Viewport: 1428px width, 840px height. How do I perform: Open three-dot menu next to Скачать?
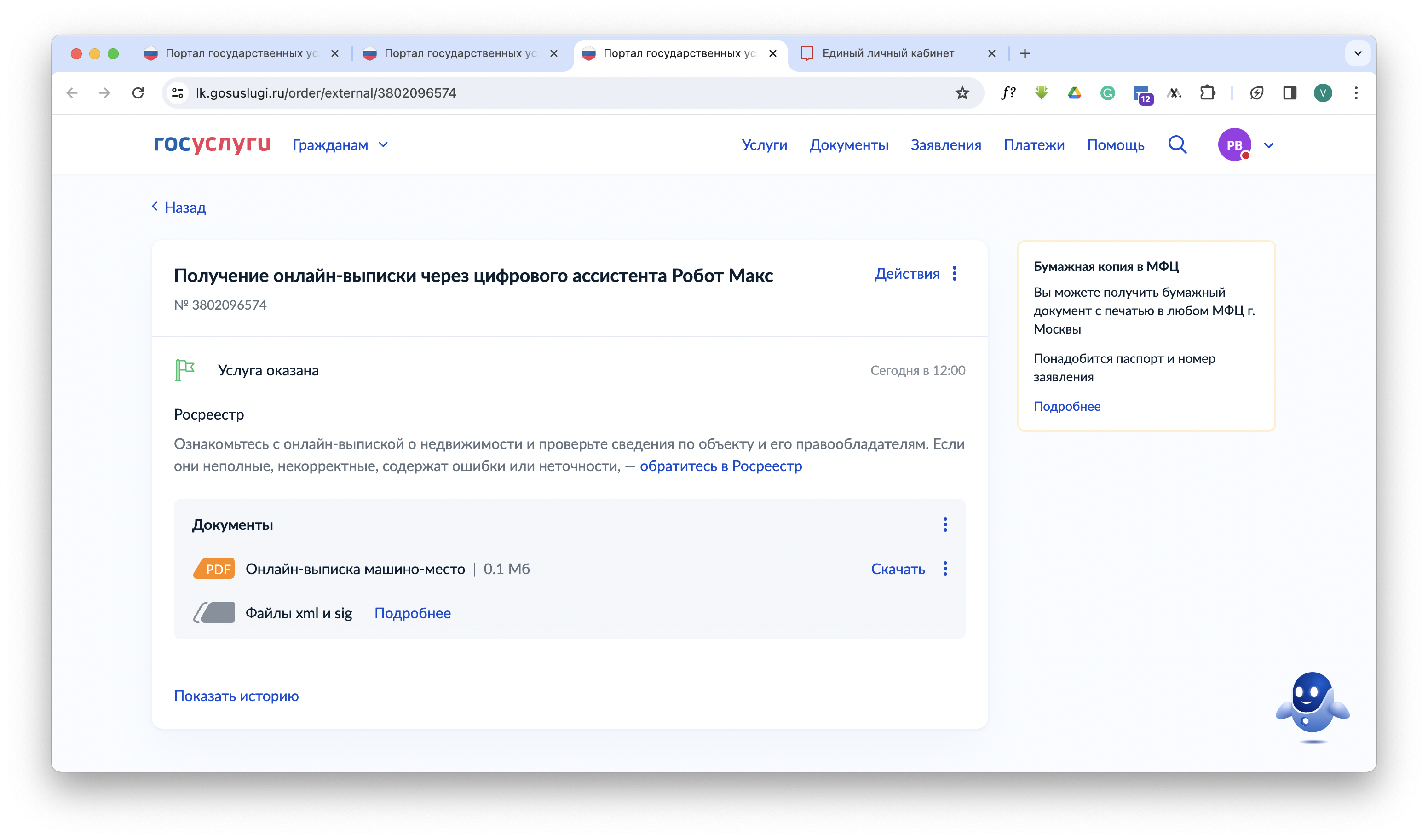[944, 569]
